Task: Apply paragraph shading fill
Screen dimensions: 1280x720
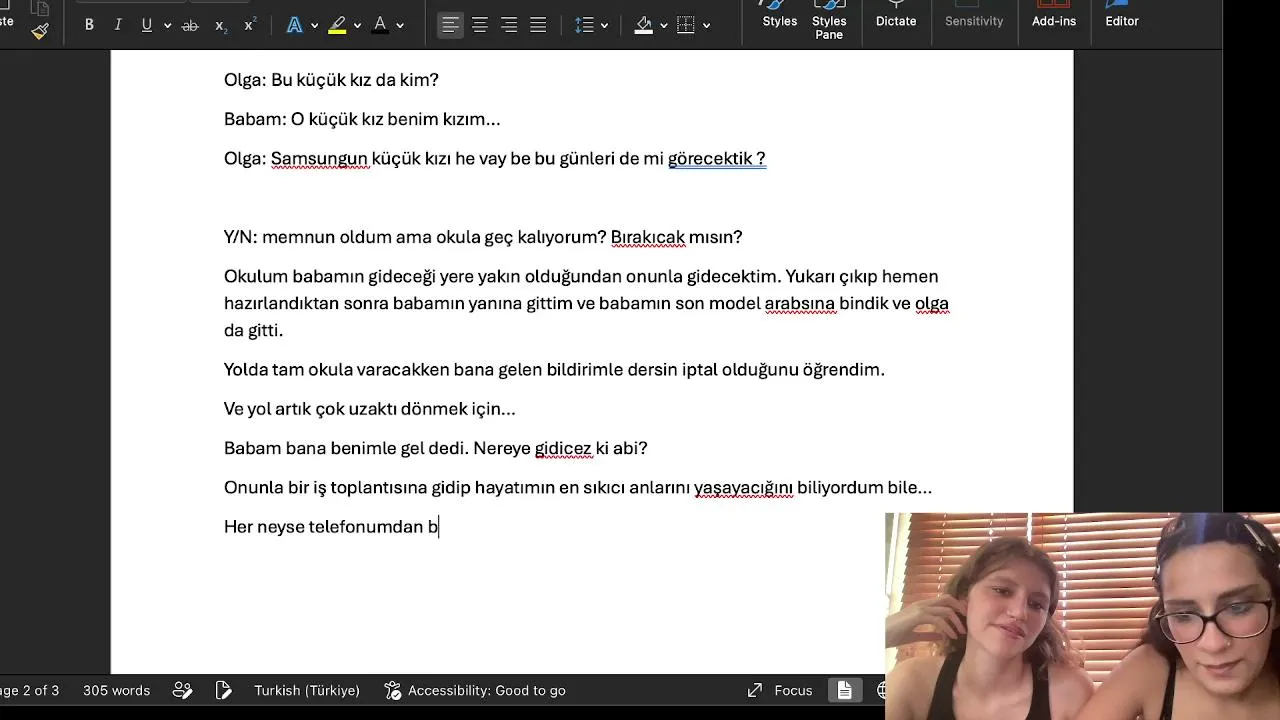Action: click(644, 25)
